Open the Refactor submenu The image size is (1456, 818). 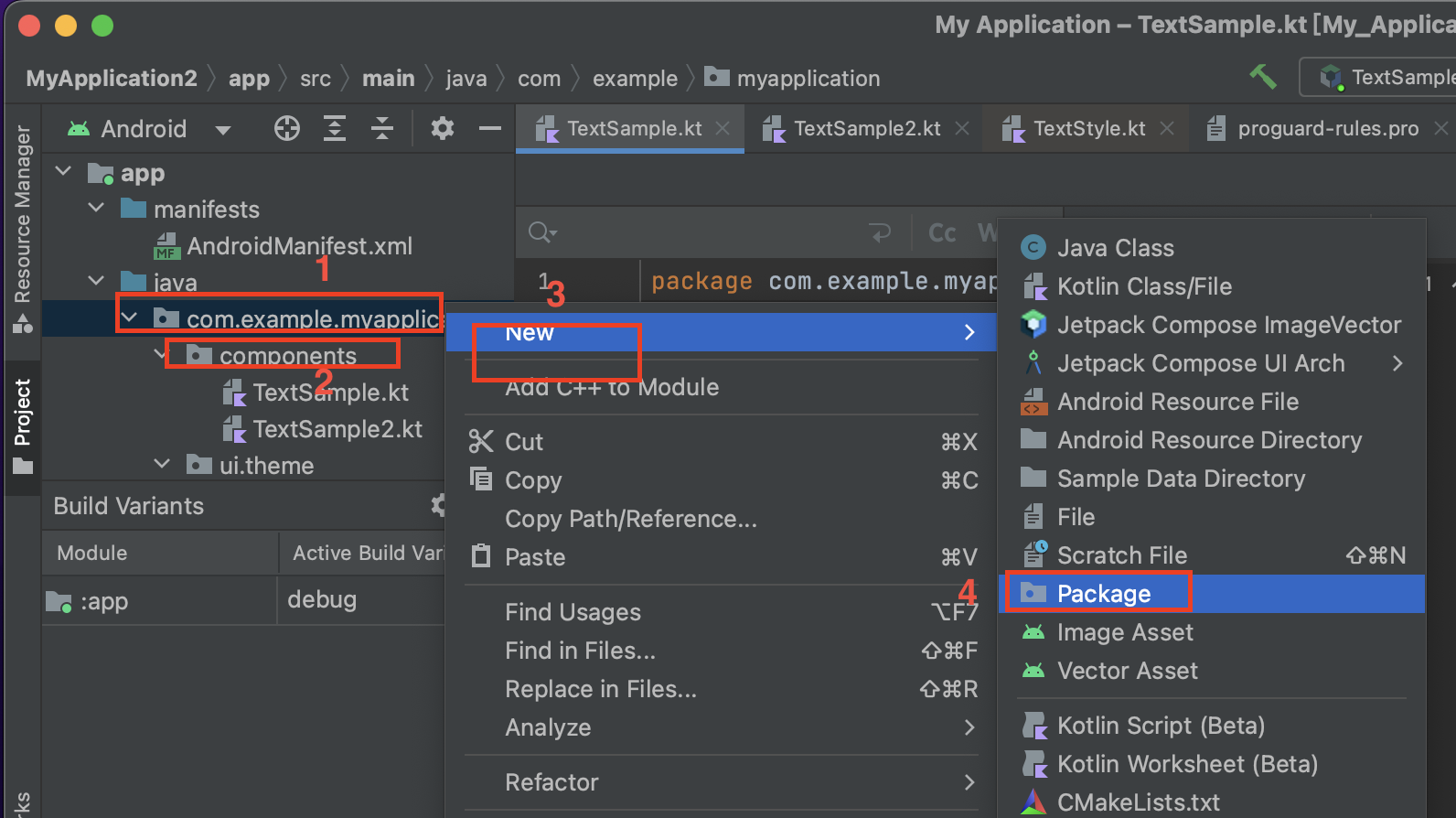721,782
